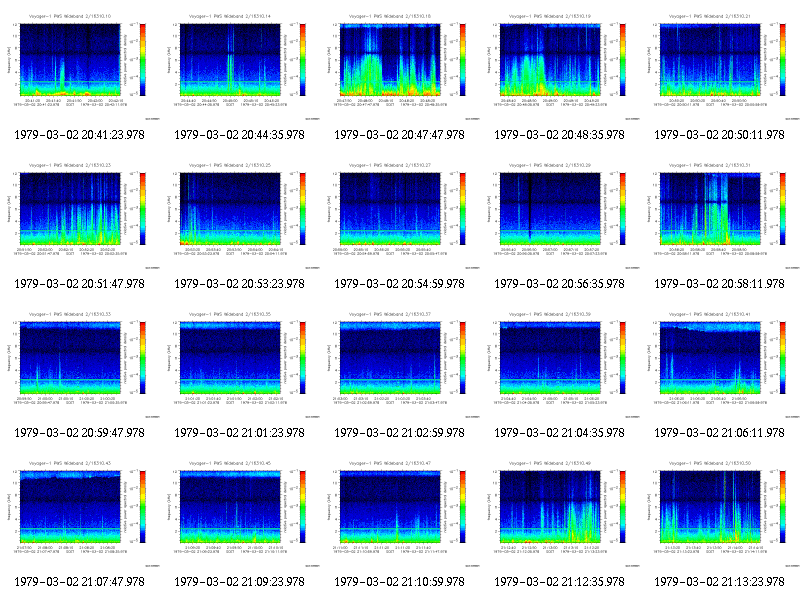
Task: Click the caption 1979-03-02 20:53:23.978
Action: [x=240, y=284]
